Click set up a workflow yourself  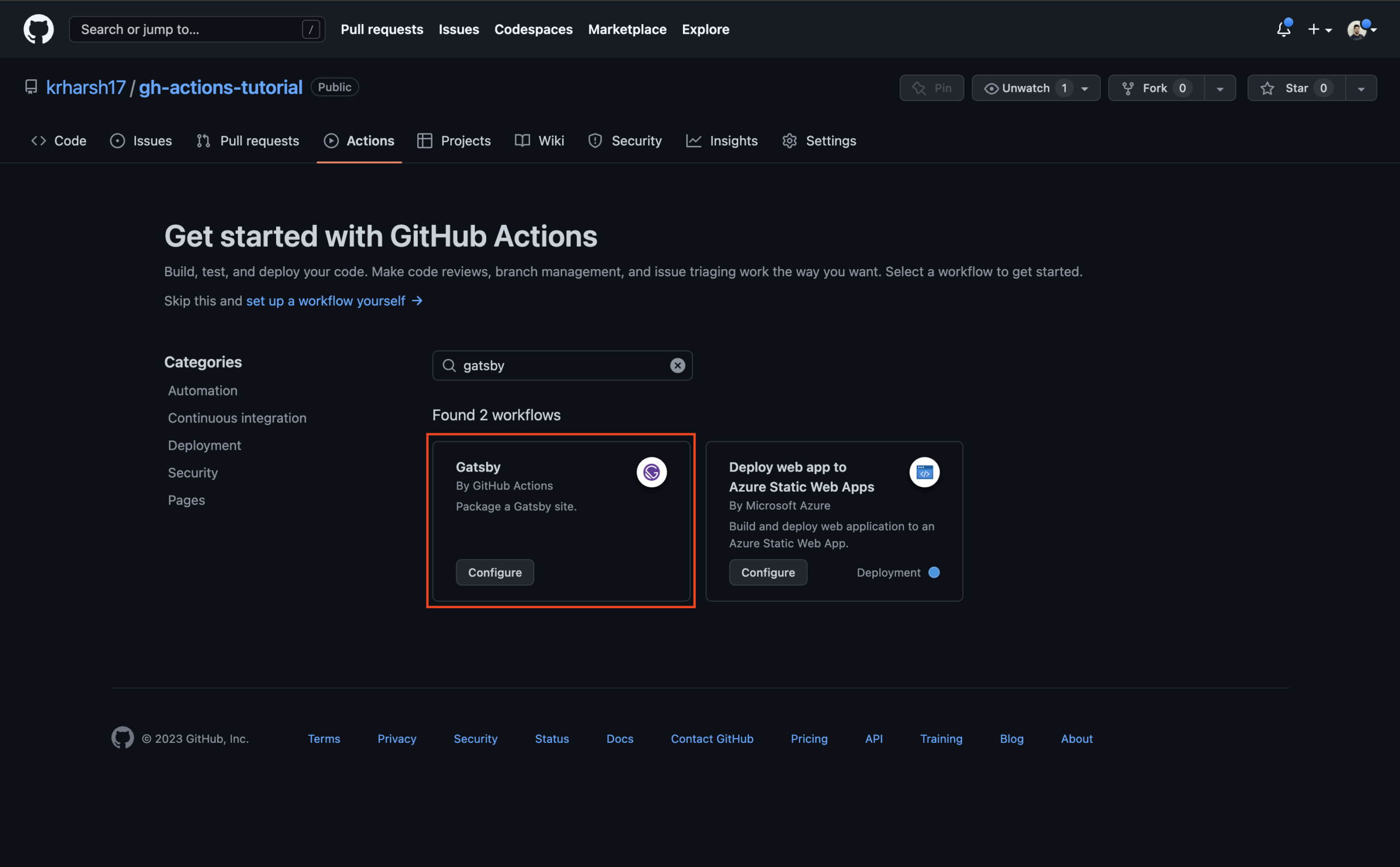pos(334,301)
